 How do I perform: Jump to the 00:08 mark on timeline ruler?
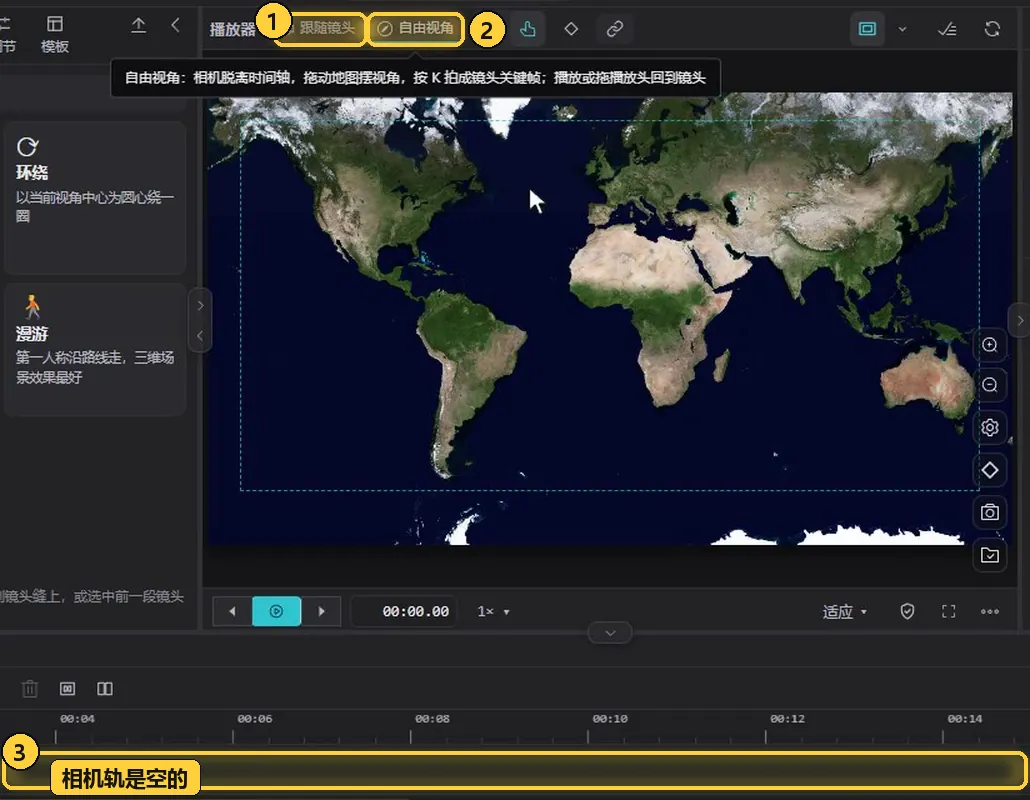[432, 719]
